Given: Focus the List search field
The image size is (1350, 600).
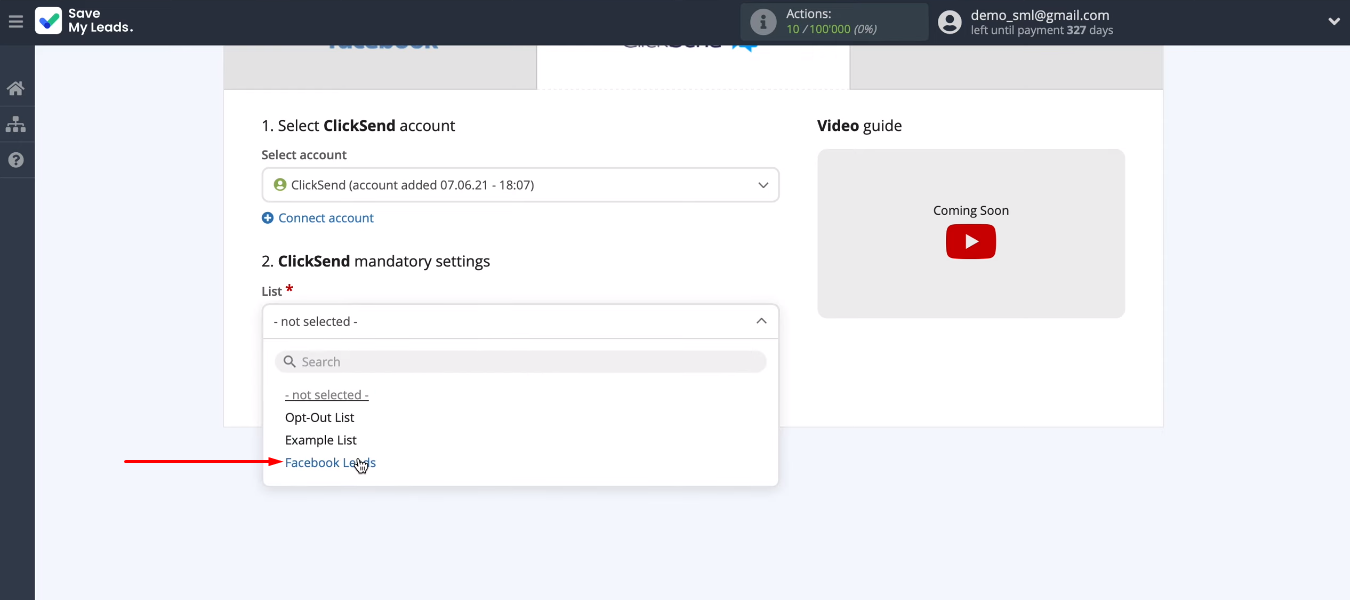Looking at the screenshot, I should tap(520, 362).
